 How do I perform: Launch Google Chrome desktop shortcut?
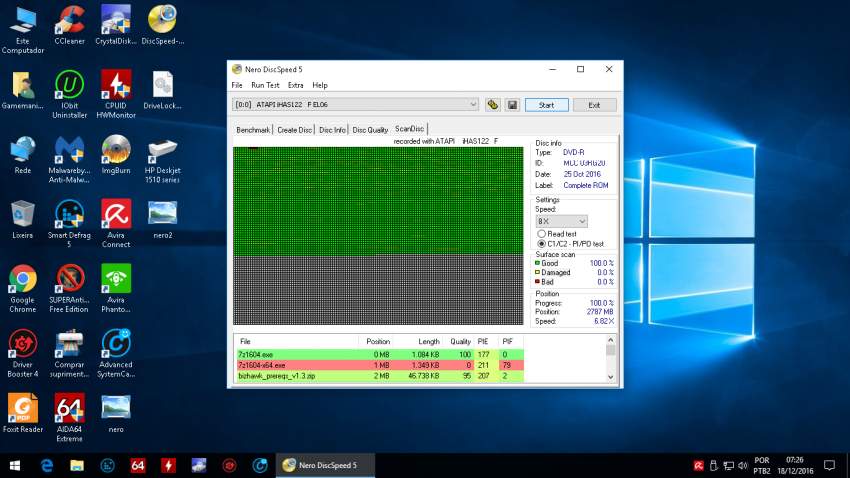click(23, 288)
